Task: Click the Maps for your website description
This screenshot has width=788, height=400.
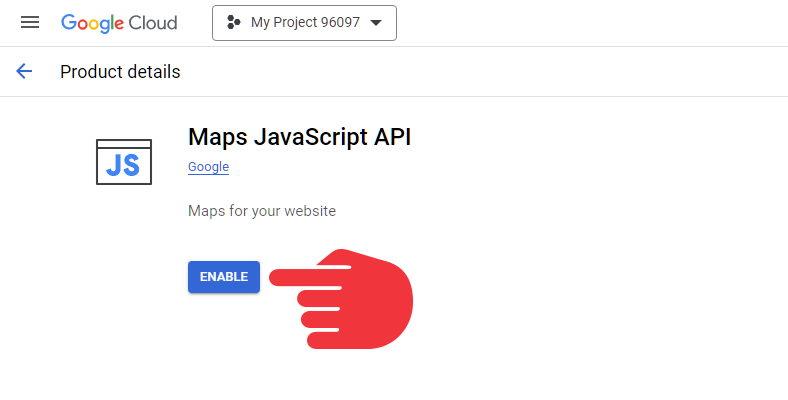Action: click(x=262, y=211)
